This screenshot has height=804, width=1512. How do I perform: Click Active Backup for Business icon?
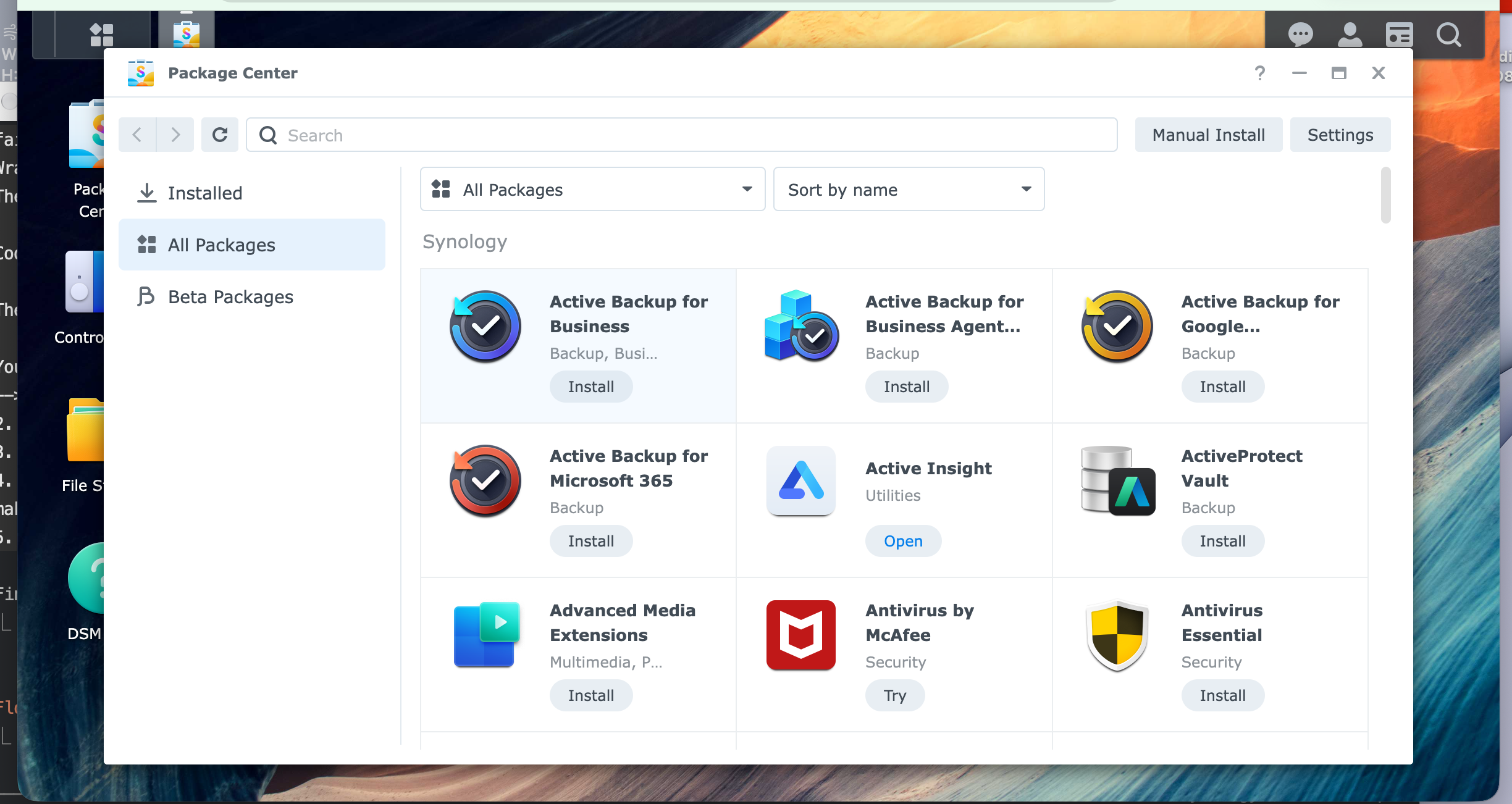pos(485,327)
